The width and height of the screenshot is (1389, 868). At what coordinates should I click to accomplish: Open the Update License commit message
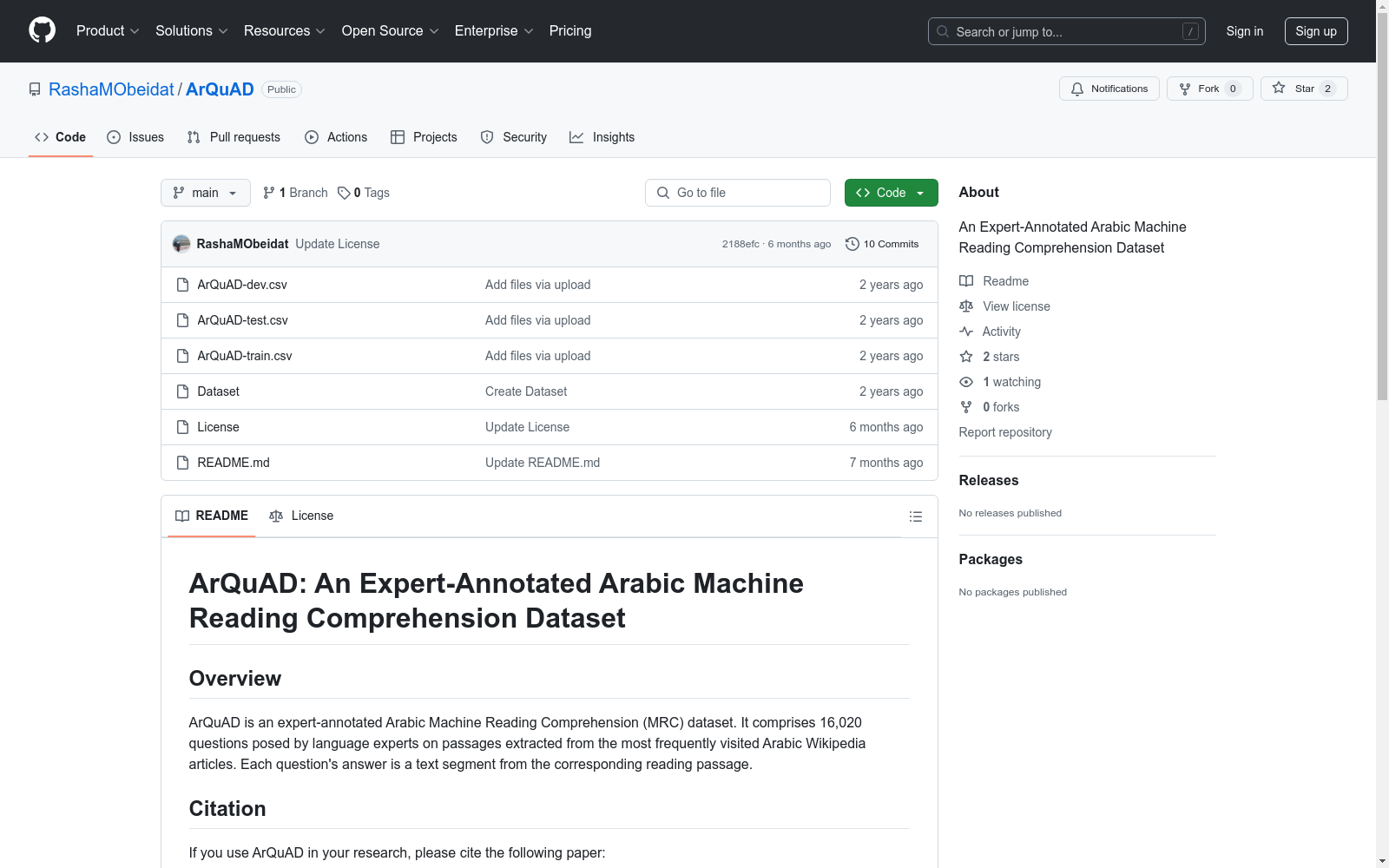tap(338, 244)
